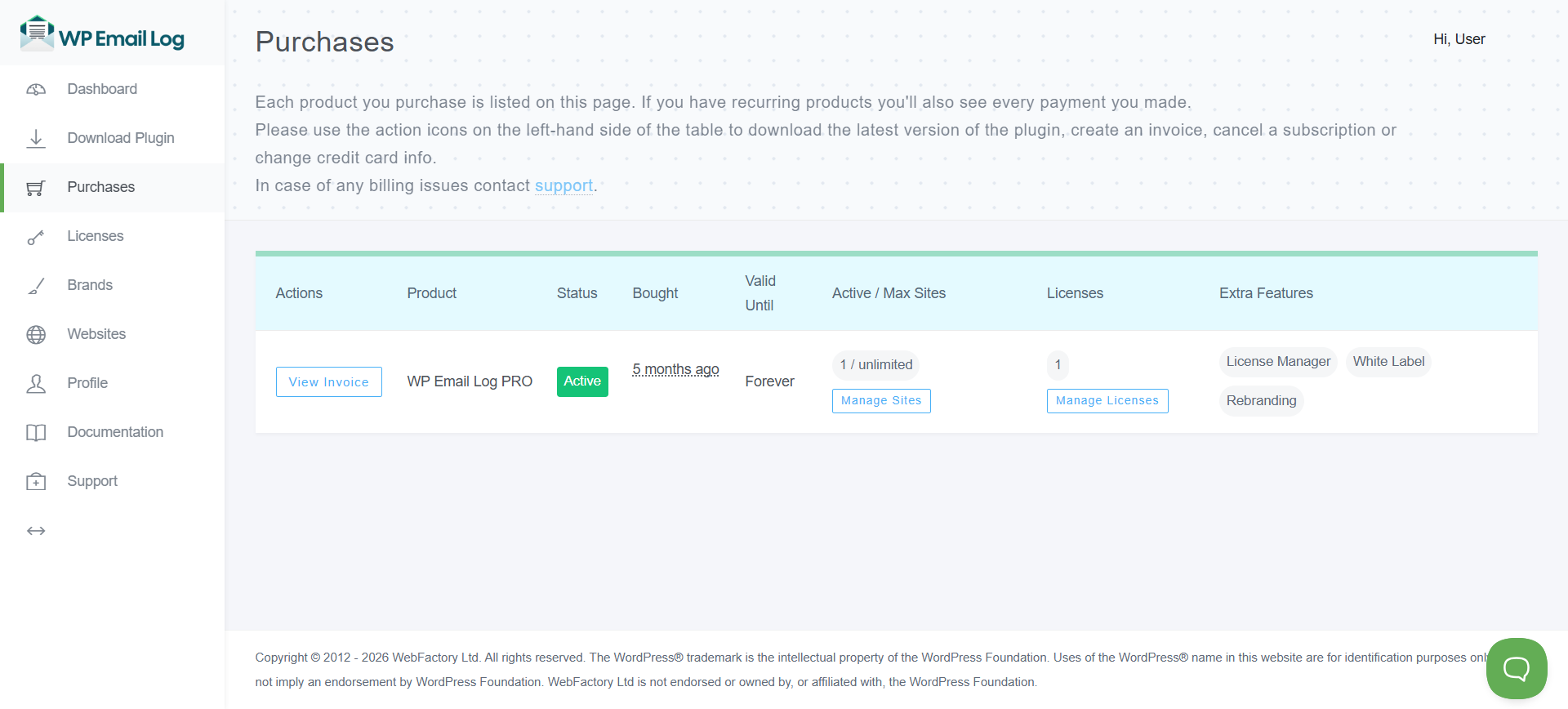Collapse sidebar with the double-arrow icon
The width and height of the screenshot is (1568, 709).
[x=36, y=531]
